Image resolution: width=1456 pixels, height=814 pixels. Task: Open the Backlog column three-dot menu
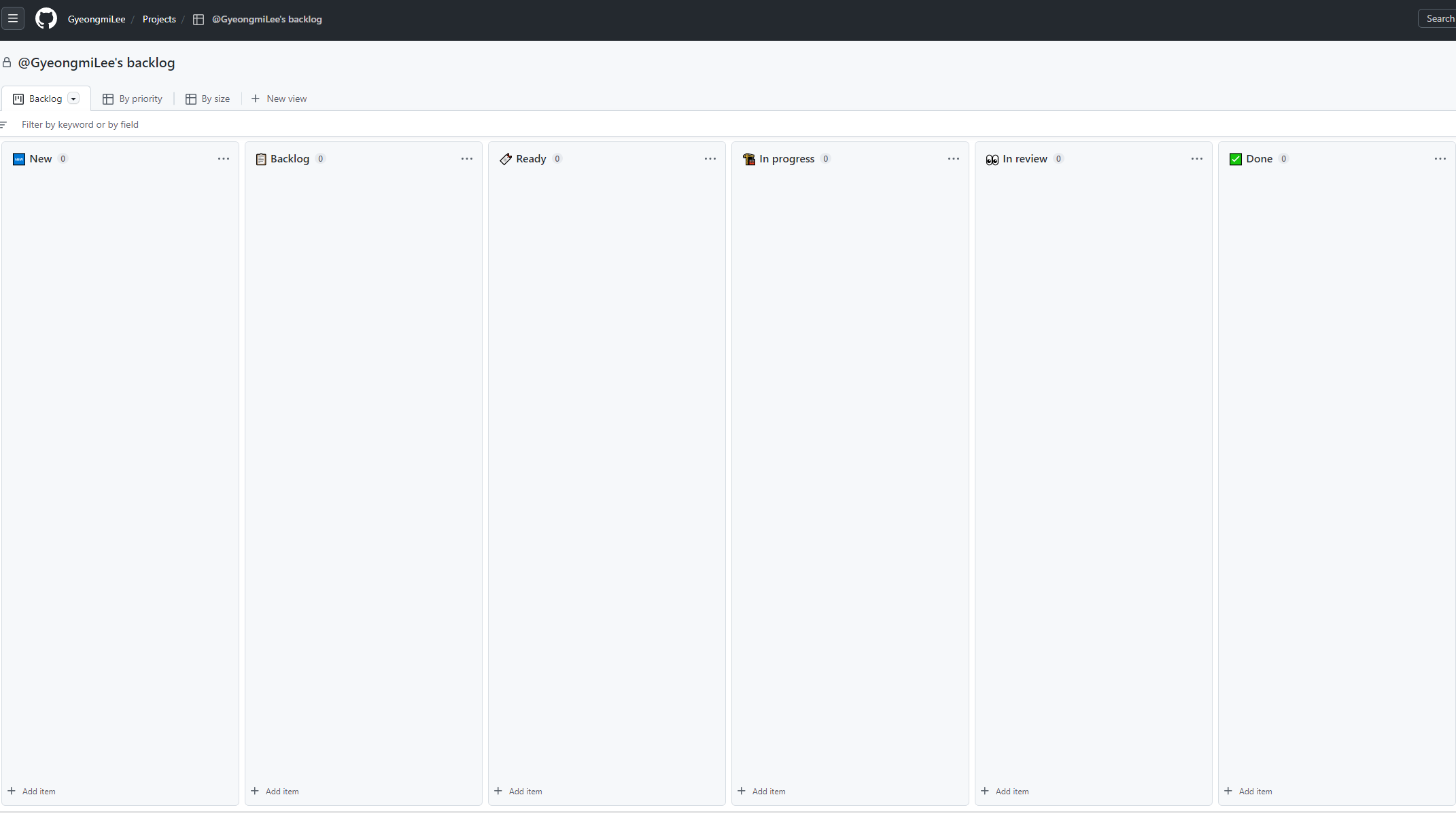click(x=466, y=158)
